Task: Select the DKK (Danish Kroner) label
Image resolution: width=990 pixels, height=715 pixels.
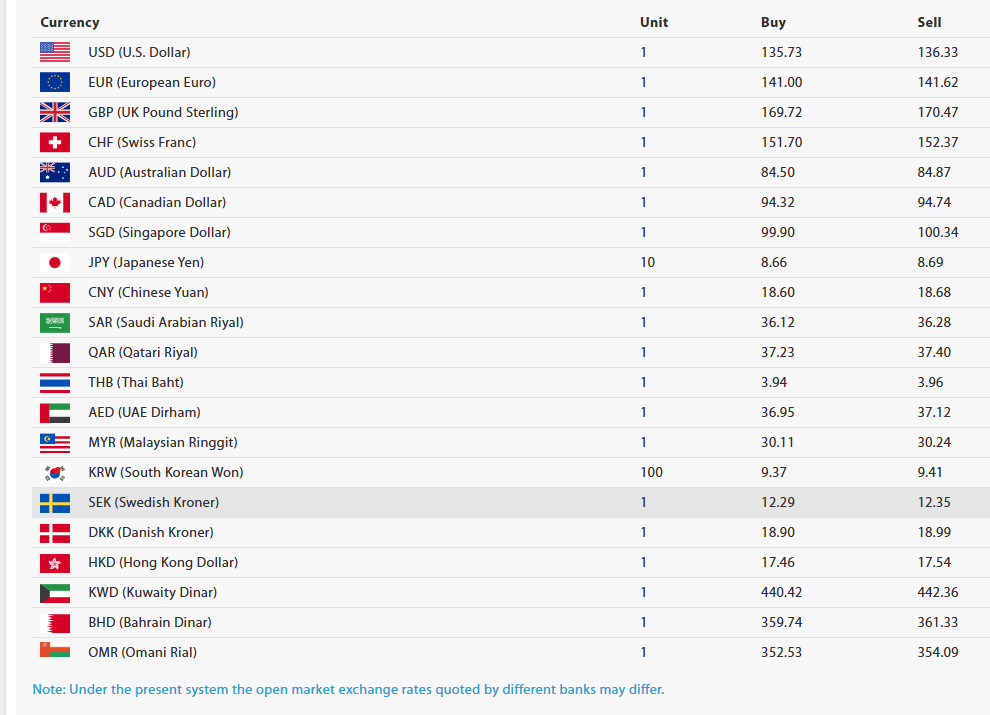Action: tap(151, 532)
